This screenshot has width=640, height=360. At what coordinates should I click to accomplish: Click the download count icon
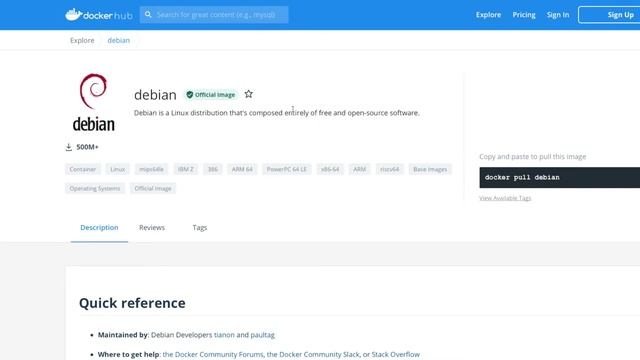coord(69,147)
